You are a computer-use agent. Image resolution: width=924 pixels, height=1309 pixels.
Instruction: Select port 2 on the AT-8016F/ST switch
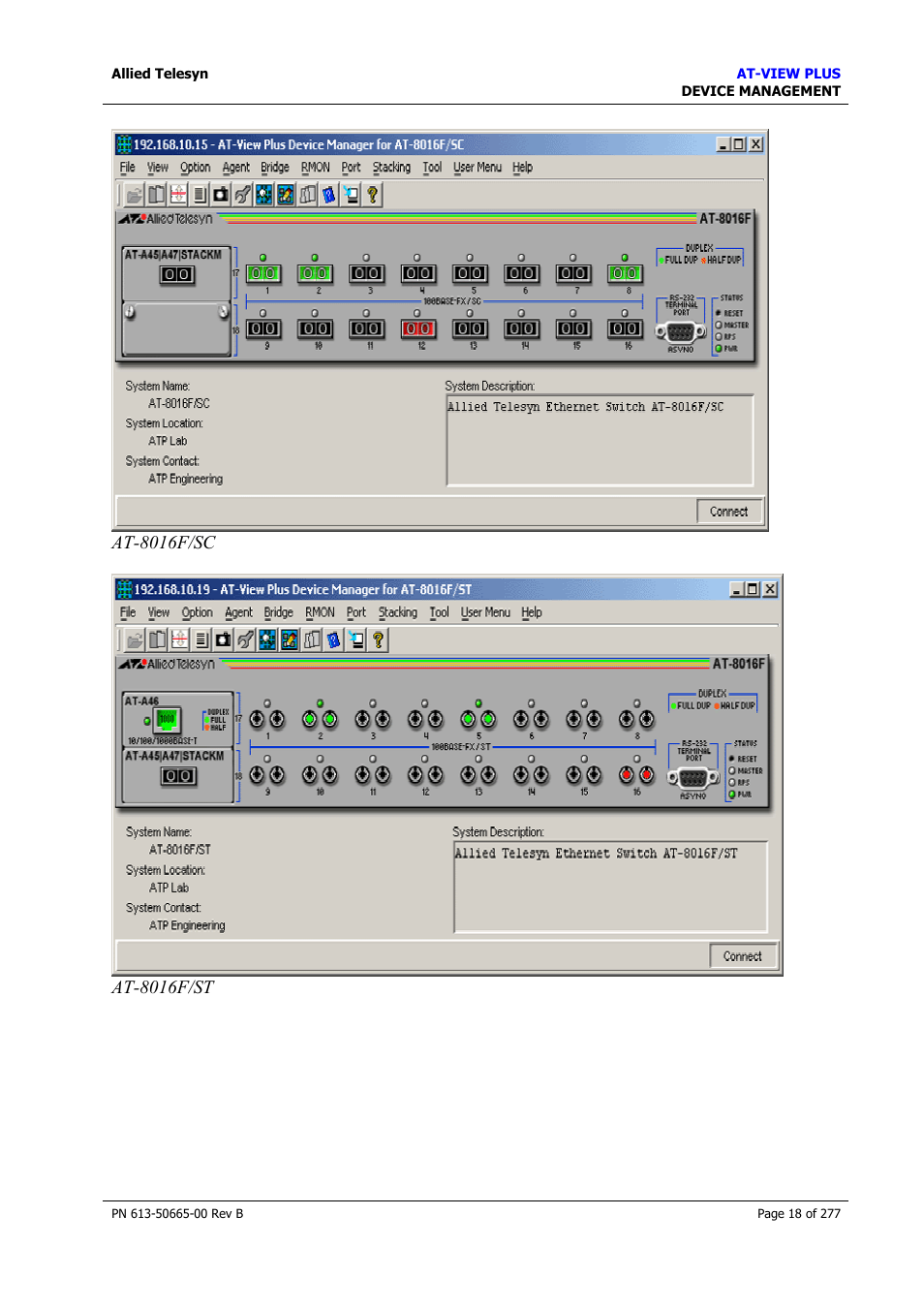(x=320, y=719)
